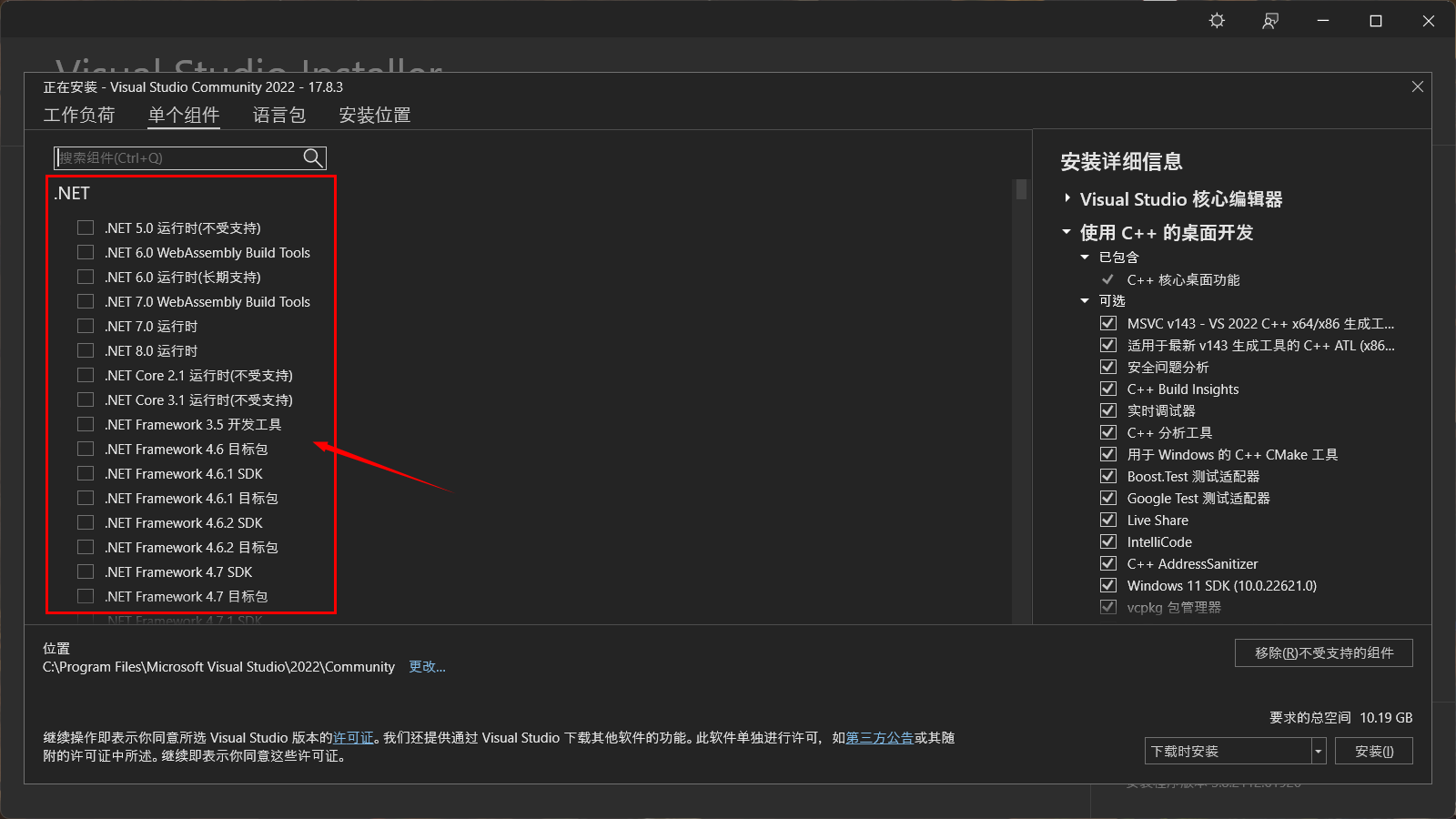The width and height of the screenshot is (1456, 819).
Task: Tick .NET Core 2.1 运行时 checkbox
Action: pyautogui.click(x=86, y=375)
